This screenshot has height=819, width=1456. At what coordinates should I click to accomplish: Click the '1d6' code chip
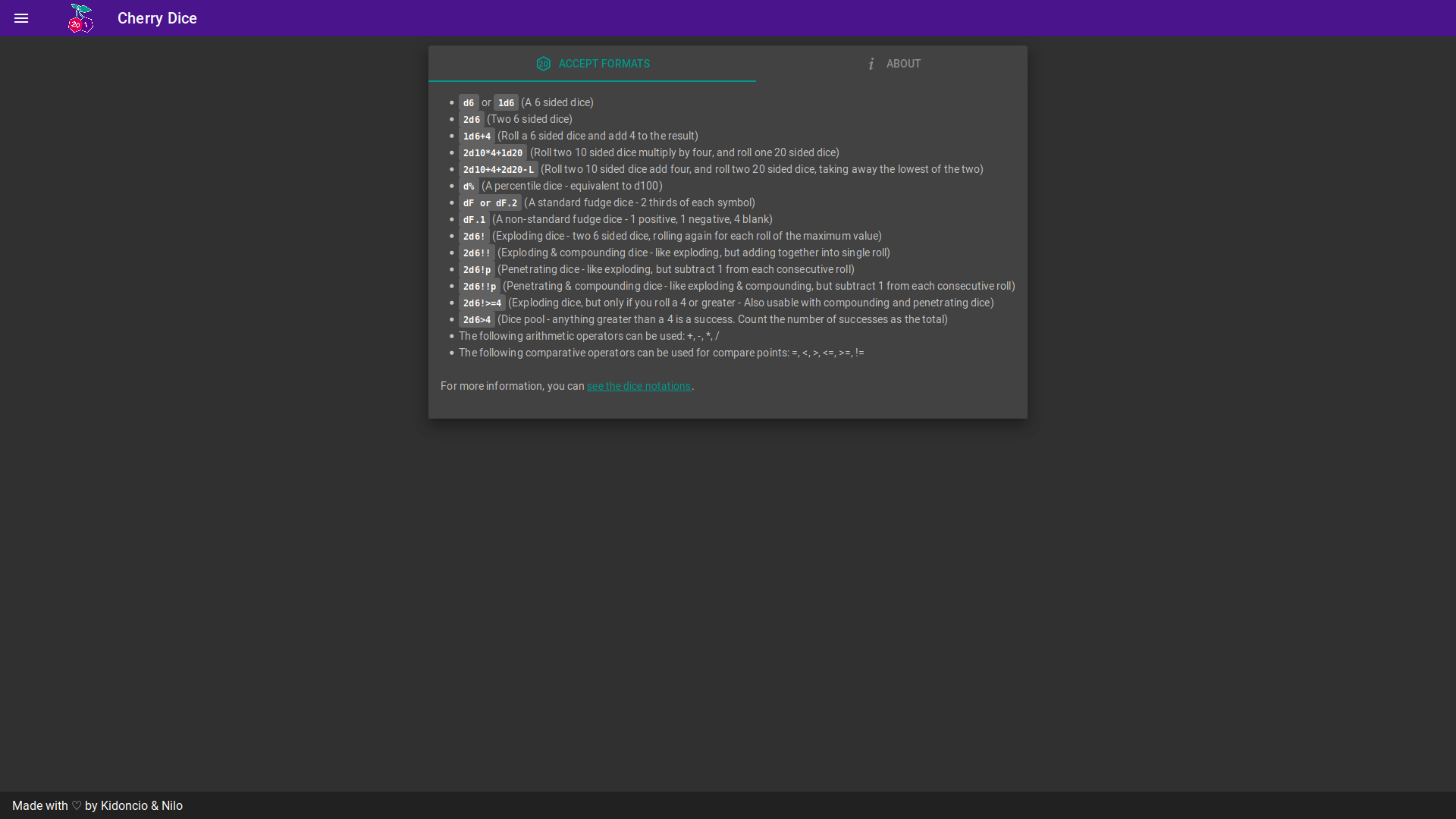pyautogui.click(x=506, y=102)
